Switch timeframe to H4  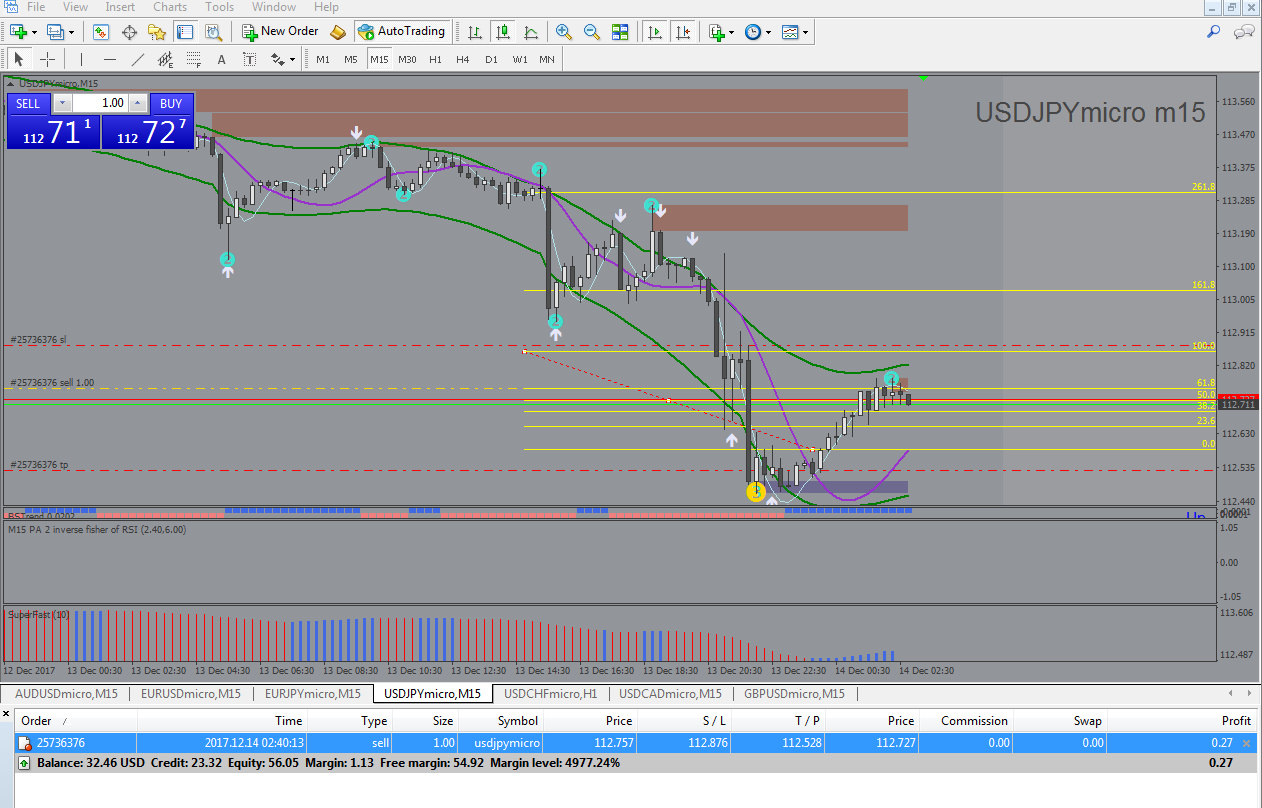coord(463,59)
